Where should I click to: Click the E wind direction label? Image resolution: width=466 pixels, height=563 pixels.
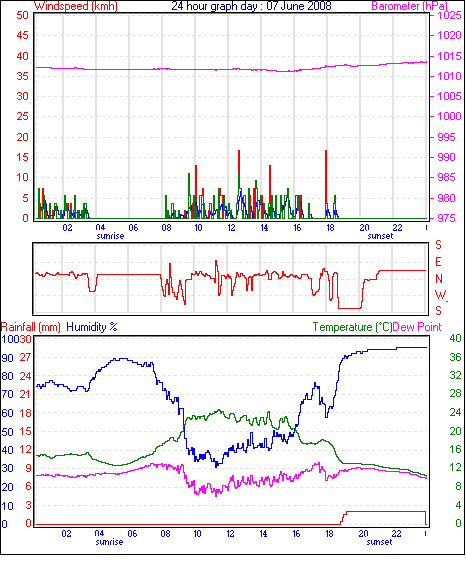[438, 262]
